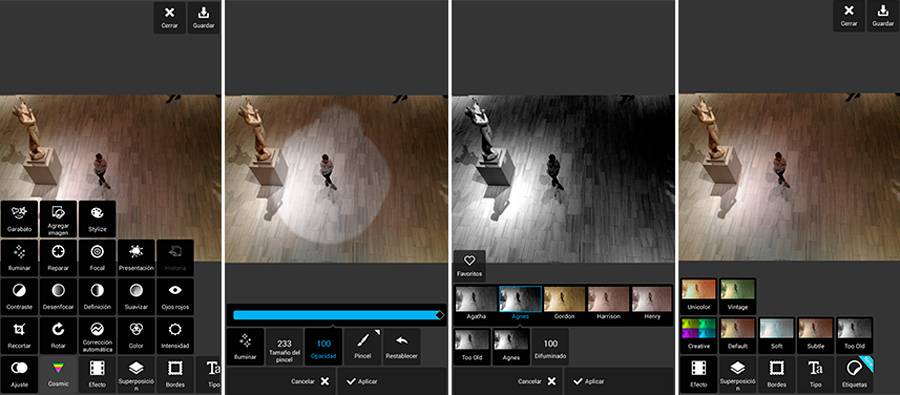The height and width of the screenshot is (395, 900).
Task: Open the Color adjustment tool
Action: pos(137,336)
